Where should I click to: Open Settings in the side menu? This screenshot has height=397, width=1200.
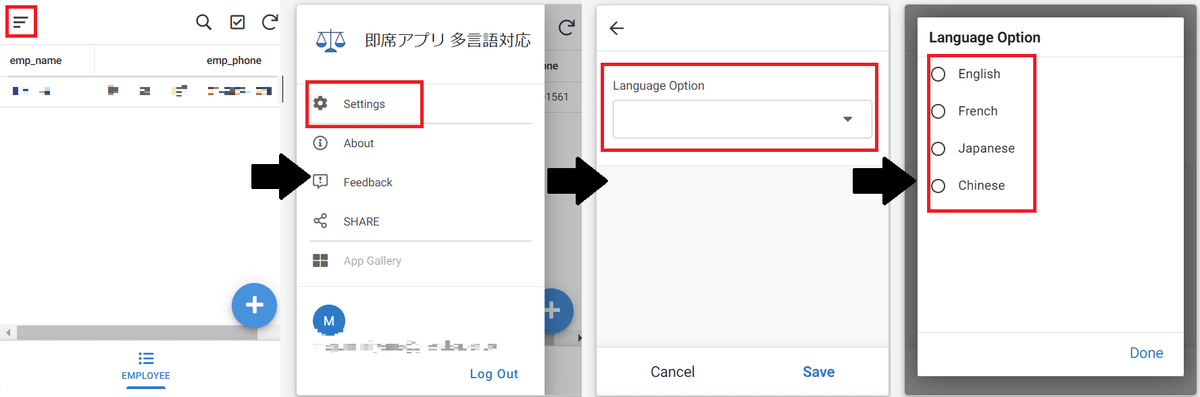[x=364, y=104]
